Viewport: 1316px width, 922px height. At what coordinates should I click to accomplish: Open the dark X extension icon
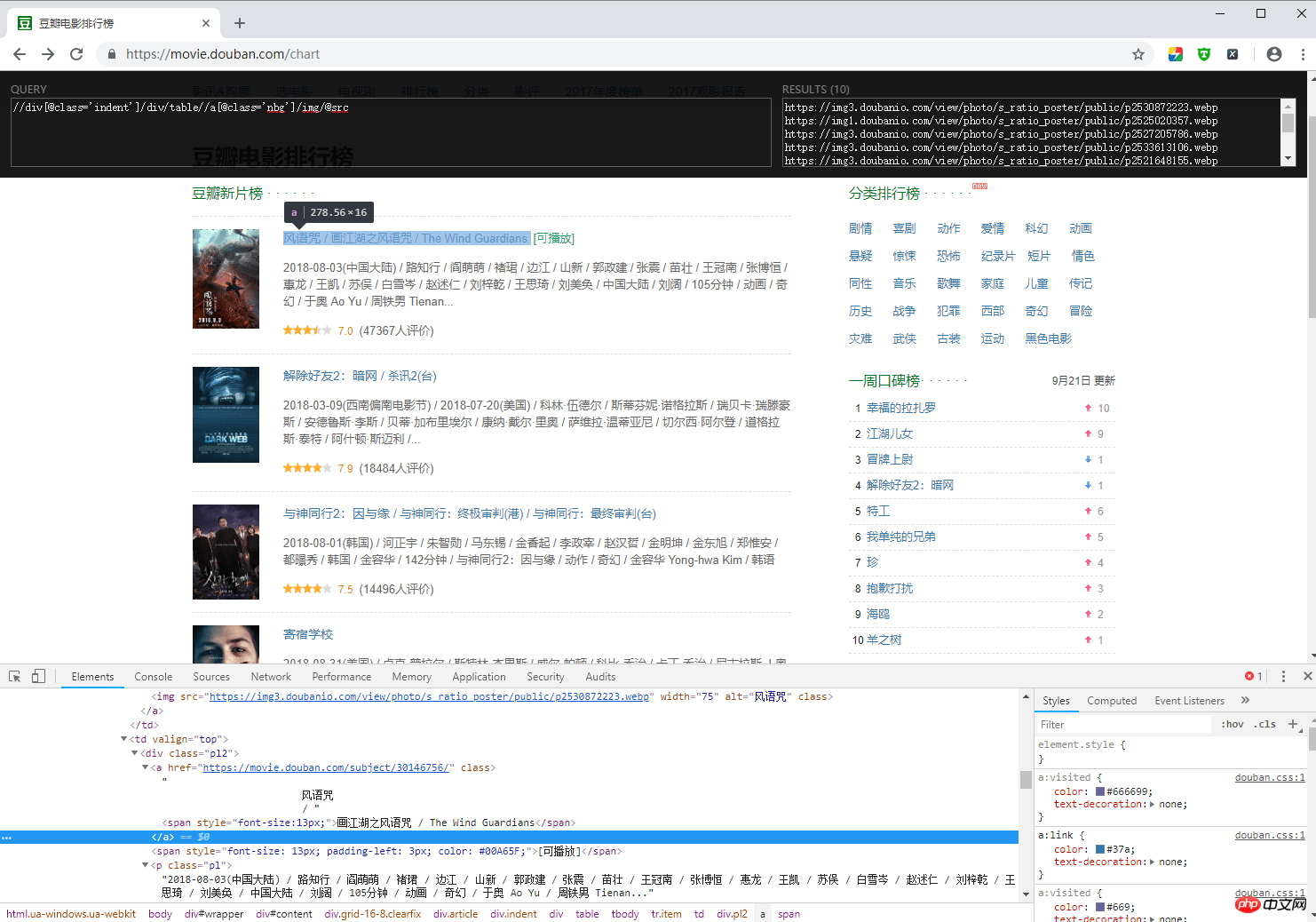(1233, 54)
